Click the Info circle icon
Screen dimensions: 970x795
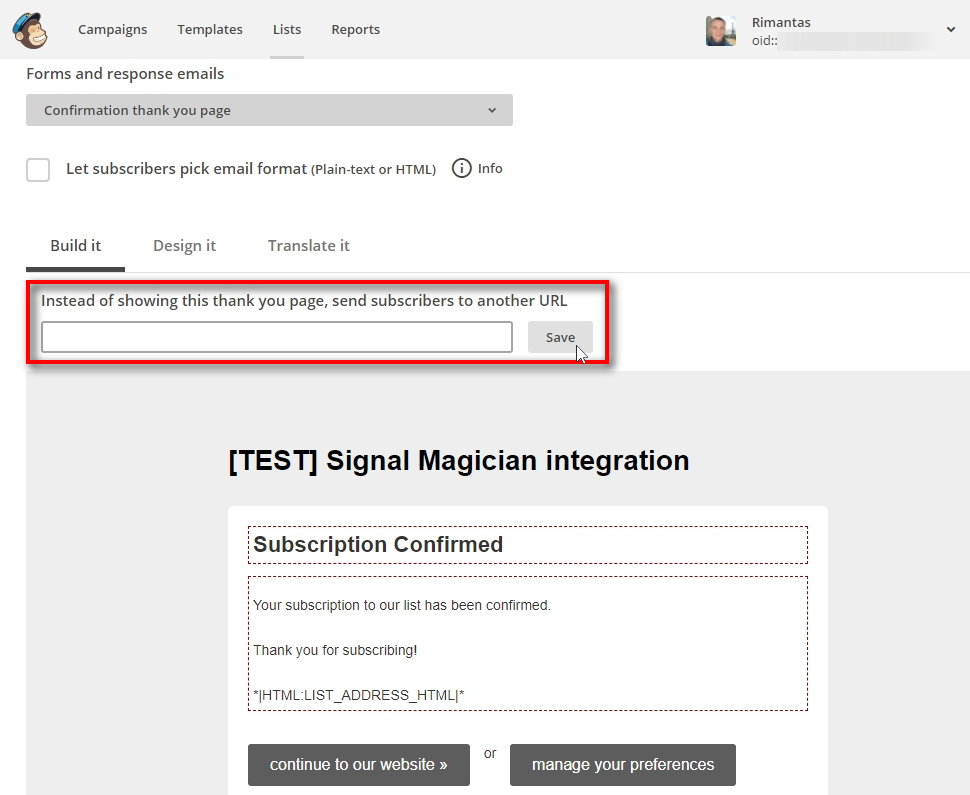461,169
